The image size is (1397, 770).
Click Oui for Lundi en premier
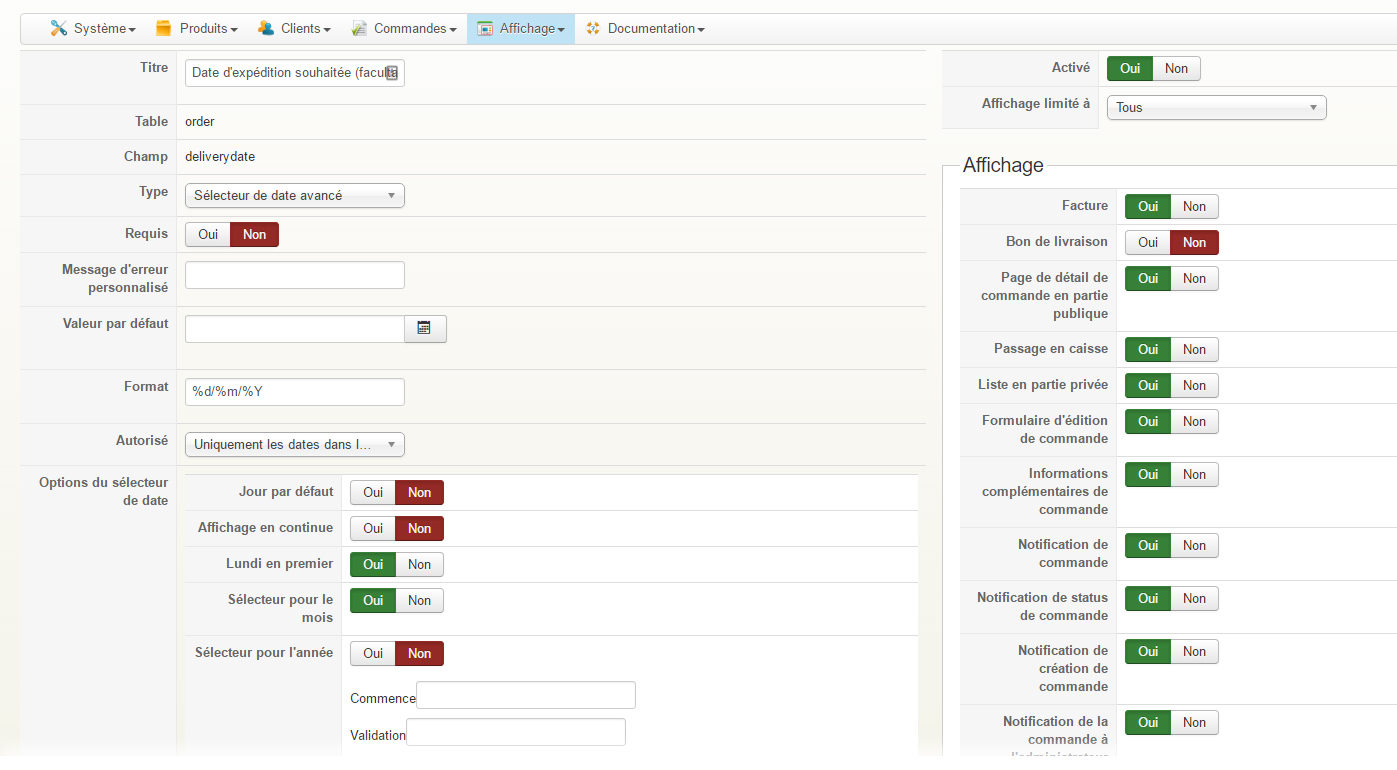coord(373,564)
